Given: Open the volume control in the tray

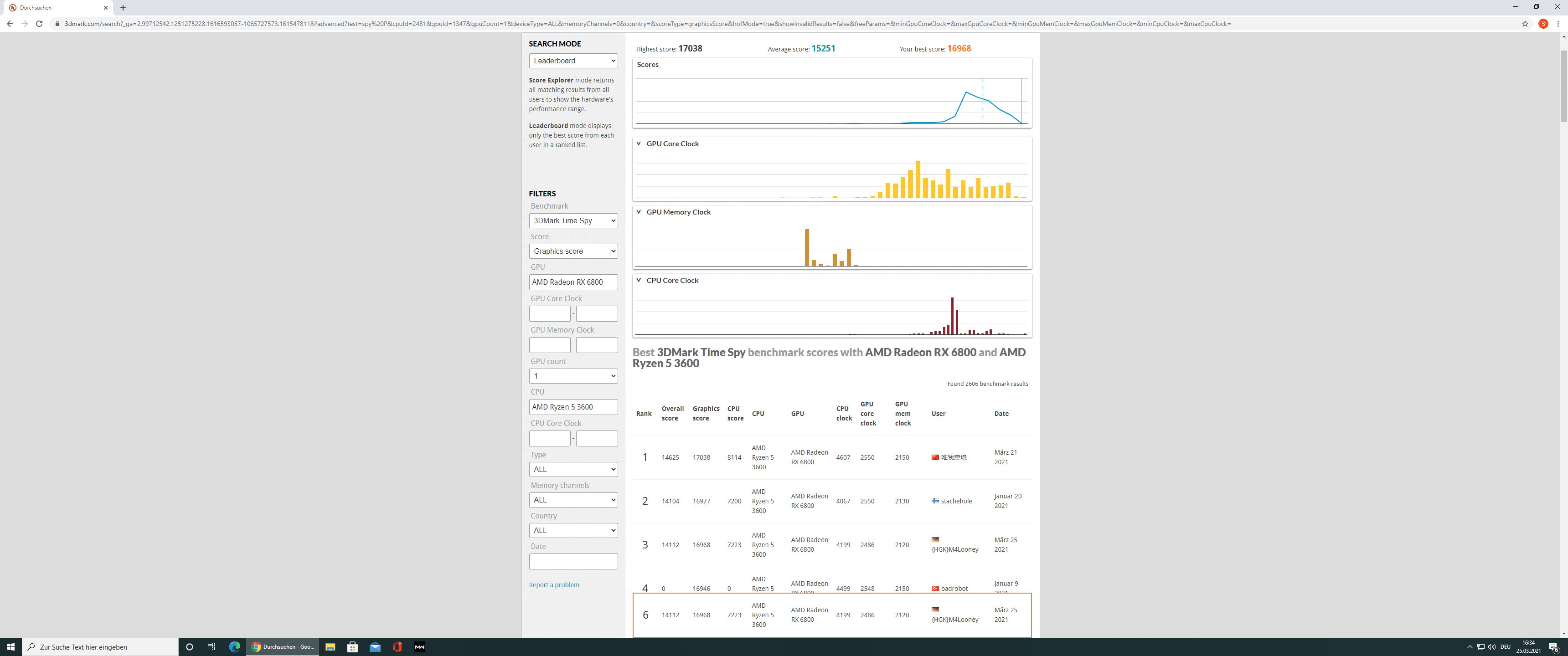Looking at the screenshot, I should click(x=1491, y=647).
